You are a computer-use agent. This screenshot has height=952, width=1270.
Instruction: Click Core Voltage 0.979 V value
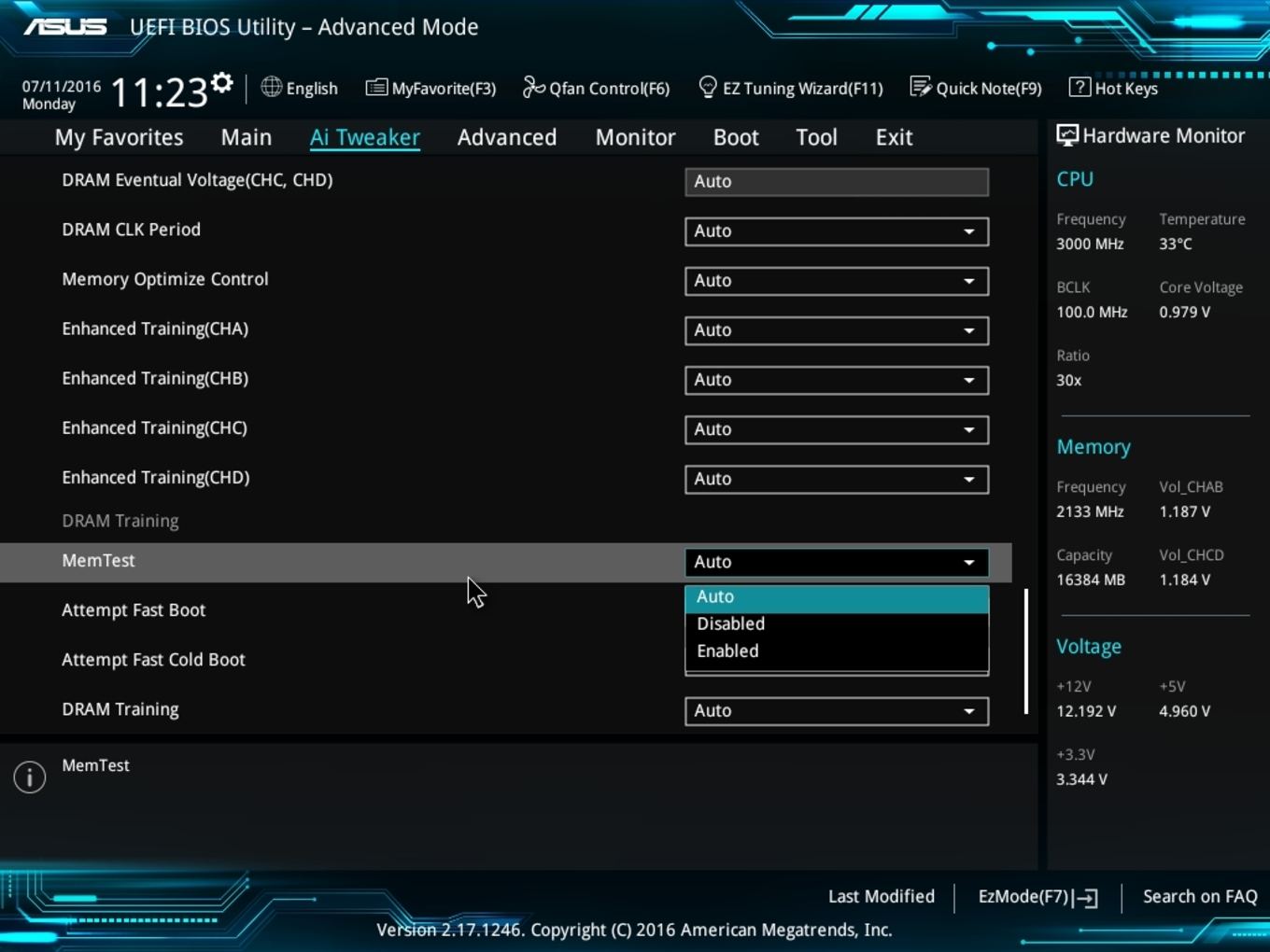(1184, 312)
